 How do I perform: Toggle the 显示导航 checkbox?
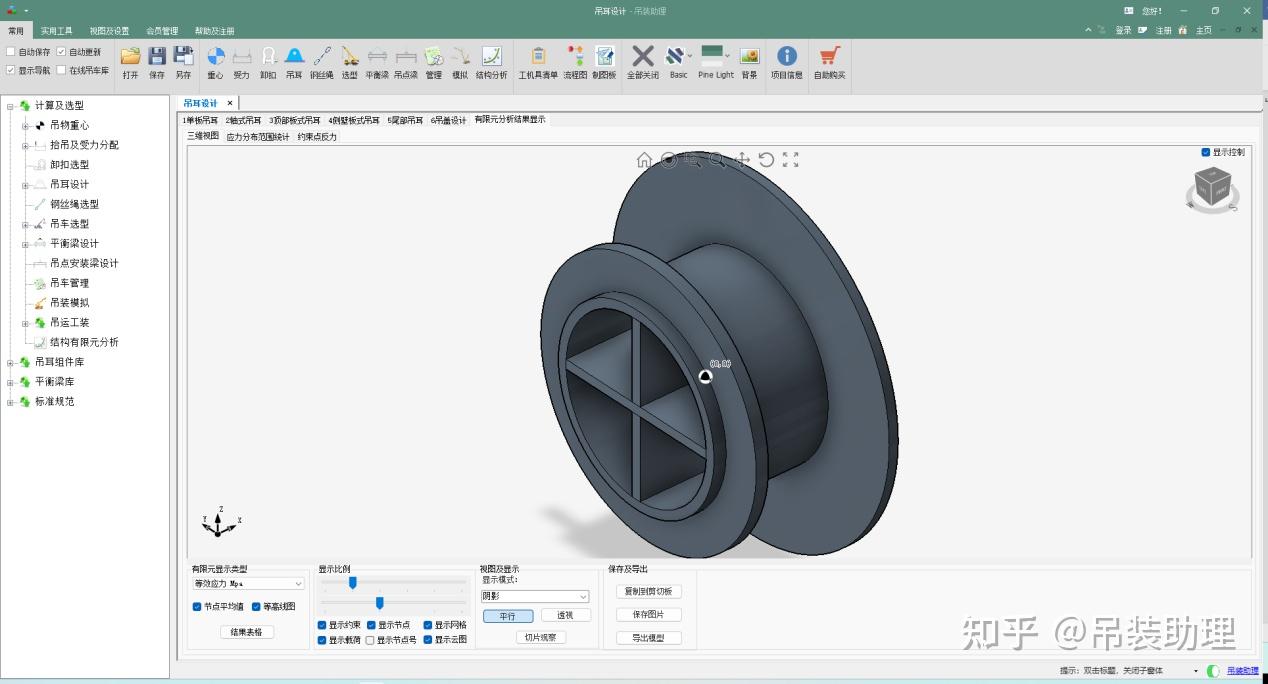[11, 70]
